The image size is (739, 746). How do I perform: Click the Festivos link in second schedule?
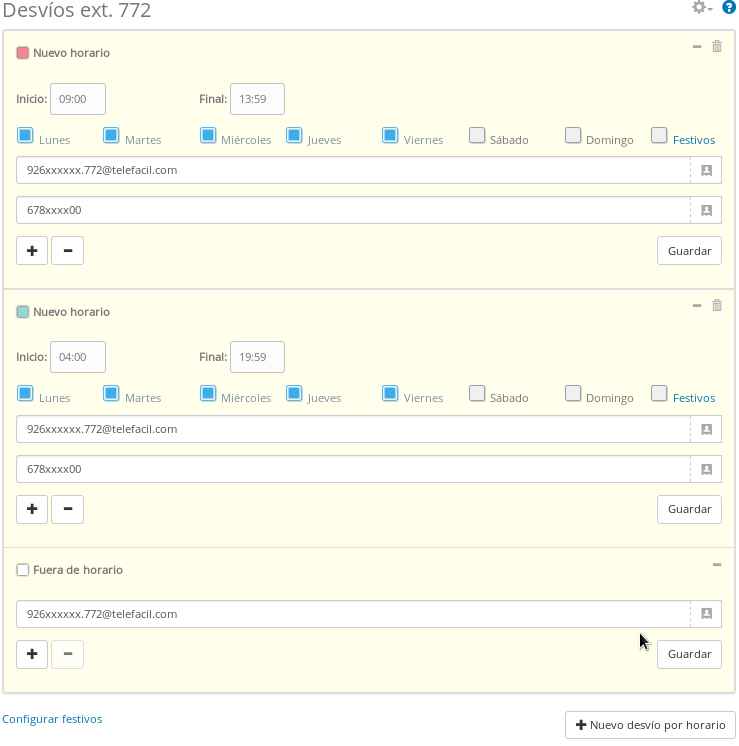pos(694,398)
